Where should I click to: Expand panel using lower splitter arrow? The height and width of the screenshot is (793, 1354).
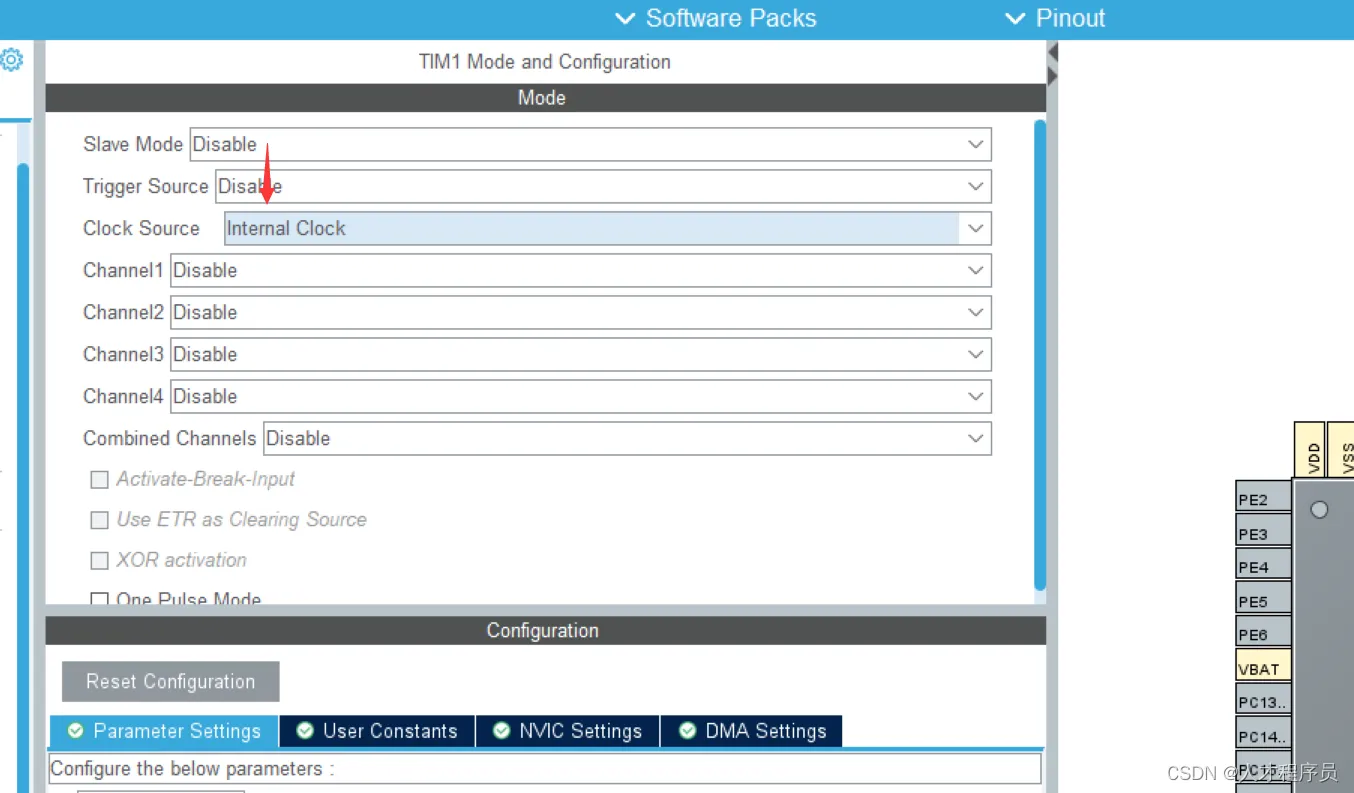(1053, 76)
